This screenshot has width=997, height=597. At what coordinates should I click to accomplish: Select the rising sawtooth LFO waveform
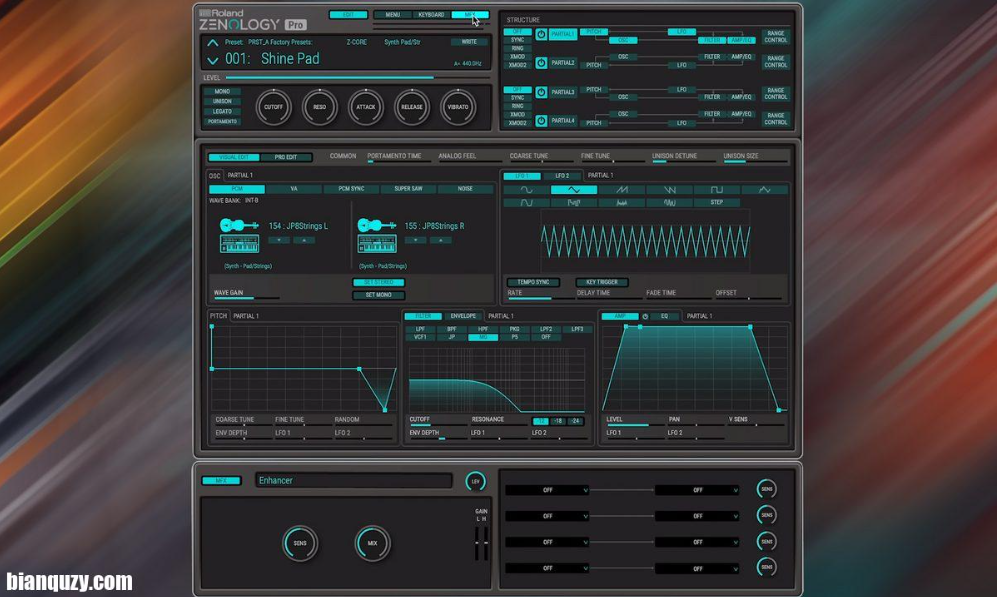(x=621, y=189)
